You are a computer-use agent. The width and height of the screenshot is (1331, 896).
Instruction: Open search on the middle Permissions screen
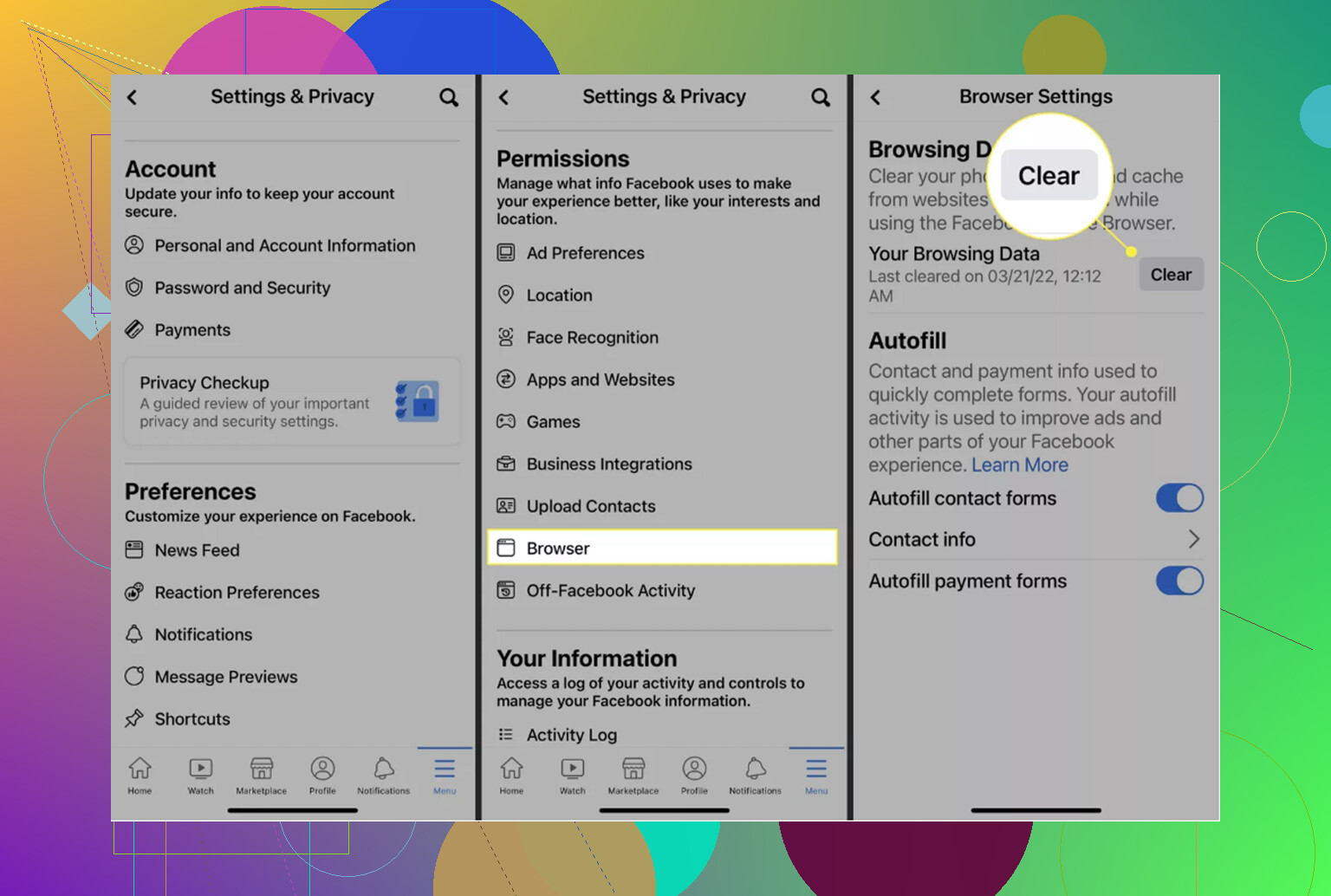[x=821, y=97]
